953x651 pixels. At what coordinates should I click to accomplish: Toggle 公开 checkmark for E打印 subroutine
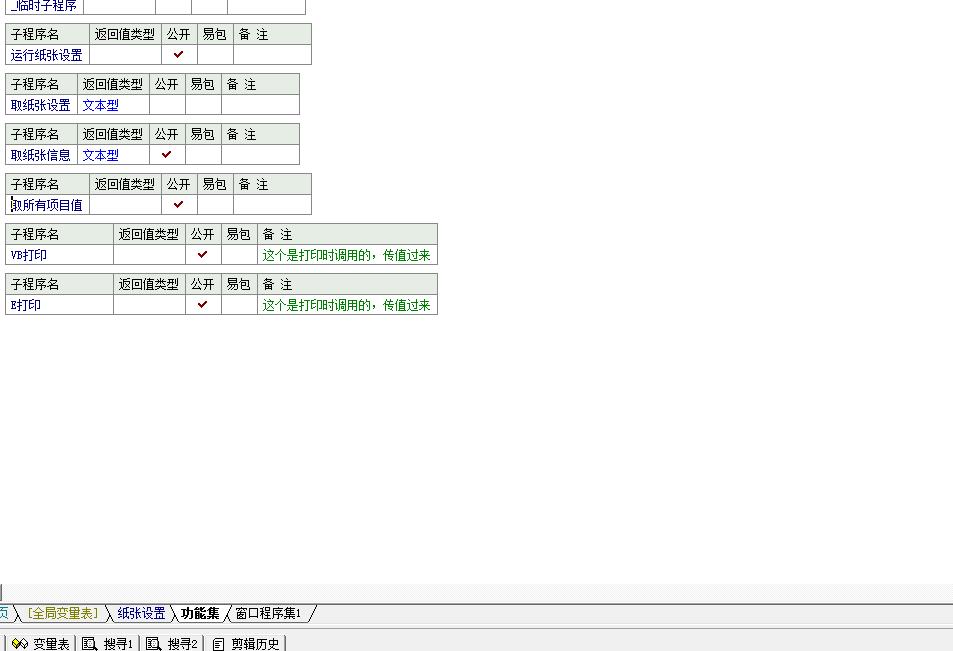click(203, 305)
